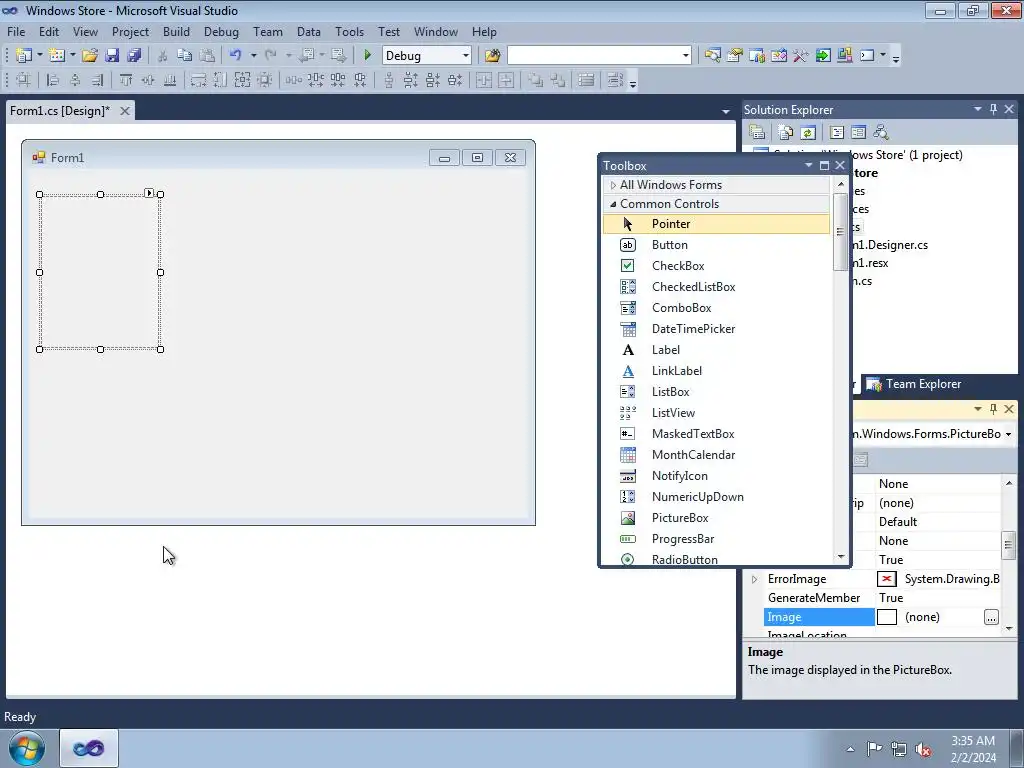The width and height of the screenshot is (1024, 768).
Task: Select the GenerateMember property row
Action: (882, 598)
